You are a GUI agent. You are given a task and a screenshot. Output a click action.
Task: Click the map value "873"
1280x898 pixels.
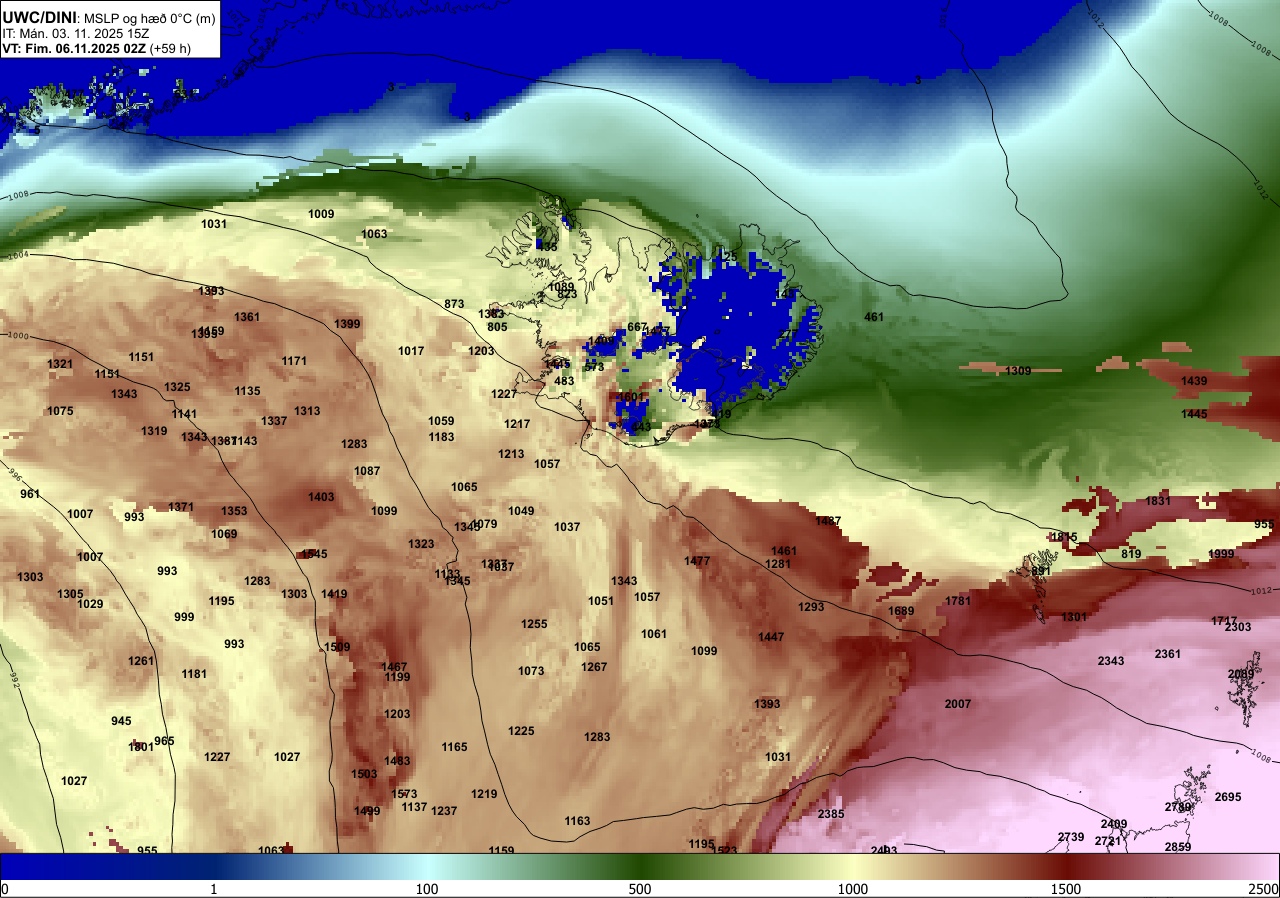point(454,304)
